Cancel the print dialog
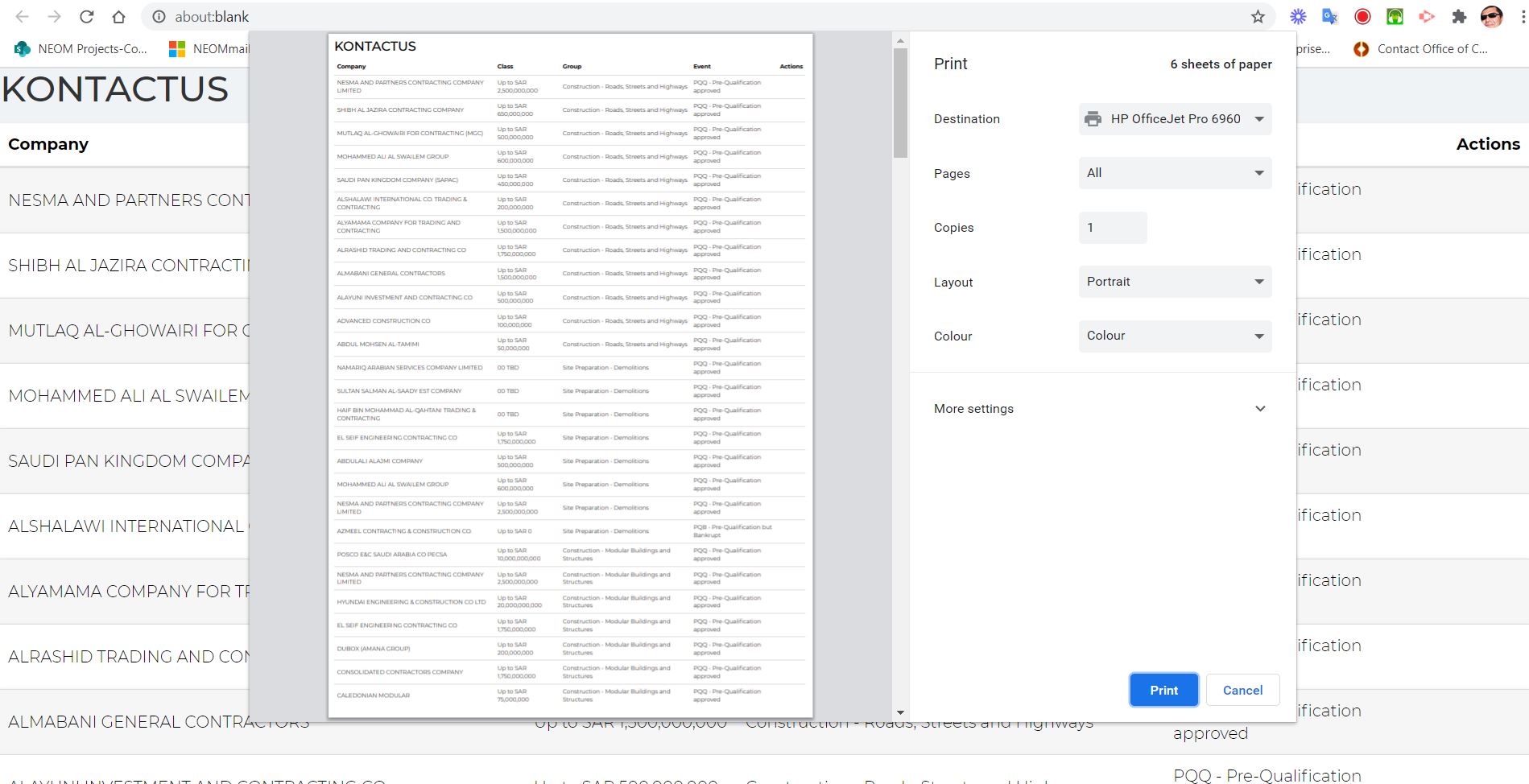Image resolution: width=1529 pixels, height=784 pixels. tap(1242, 691)
